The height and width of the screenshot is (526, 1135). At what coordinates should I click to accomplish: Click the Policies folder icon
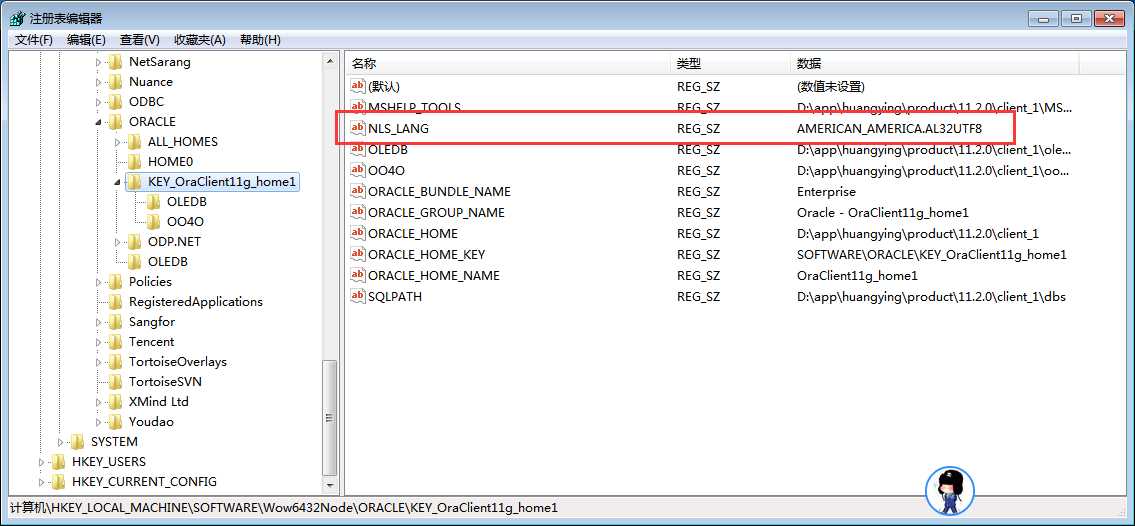click(x=115, y=281)
